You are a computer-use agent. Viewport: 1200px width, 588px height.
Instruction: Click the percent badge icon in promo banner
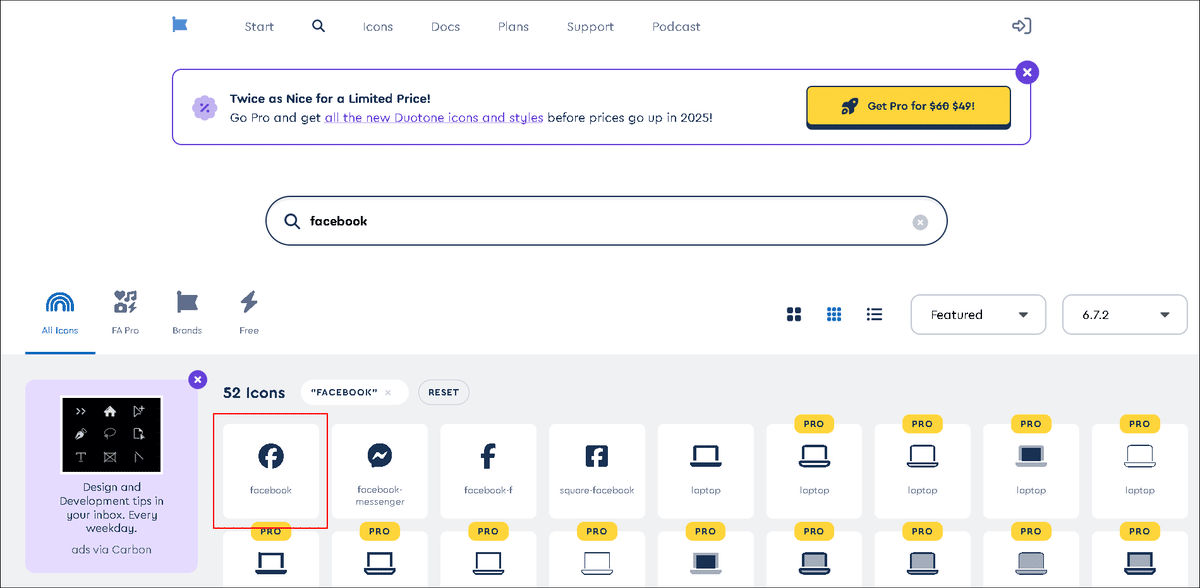pyautogui.click(x=205, y=107)
